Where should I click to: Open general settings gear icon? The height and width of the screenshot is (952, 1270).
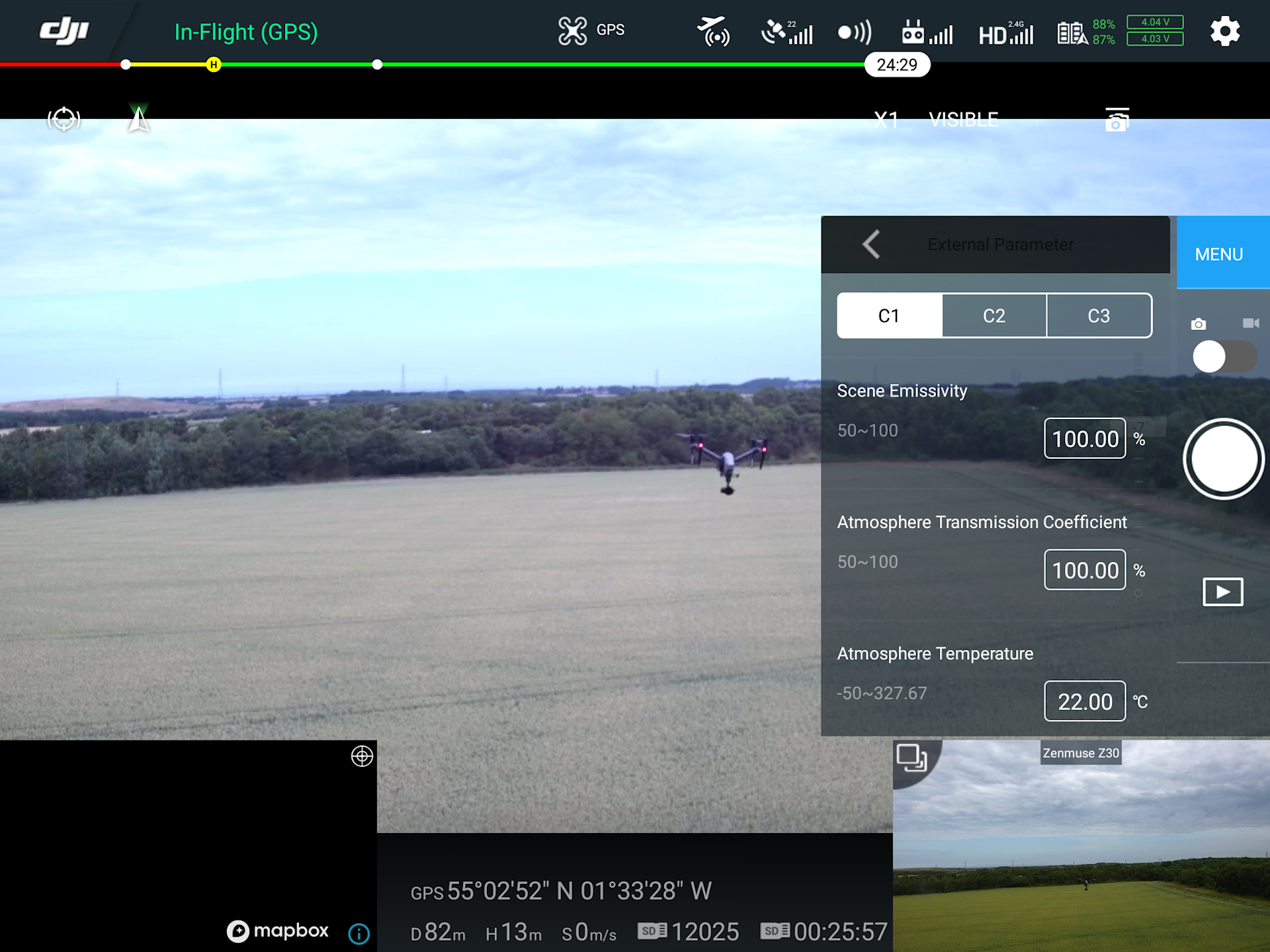1224,31
